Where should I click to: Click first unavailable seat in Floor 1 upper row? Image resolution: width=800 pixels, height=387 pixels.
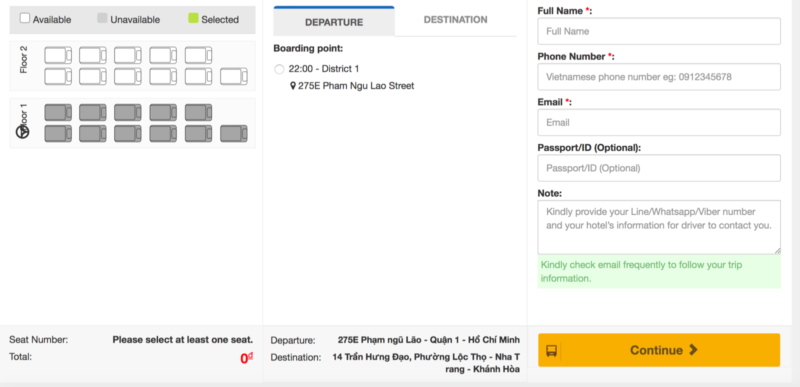[x=58, y=112]
